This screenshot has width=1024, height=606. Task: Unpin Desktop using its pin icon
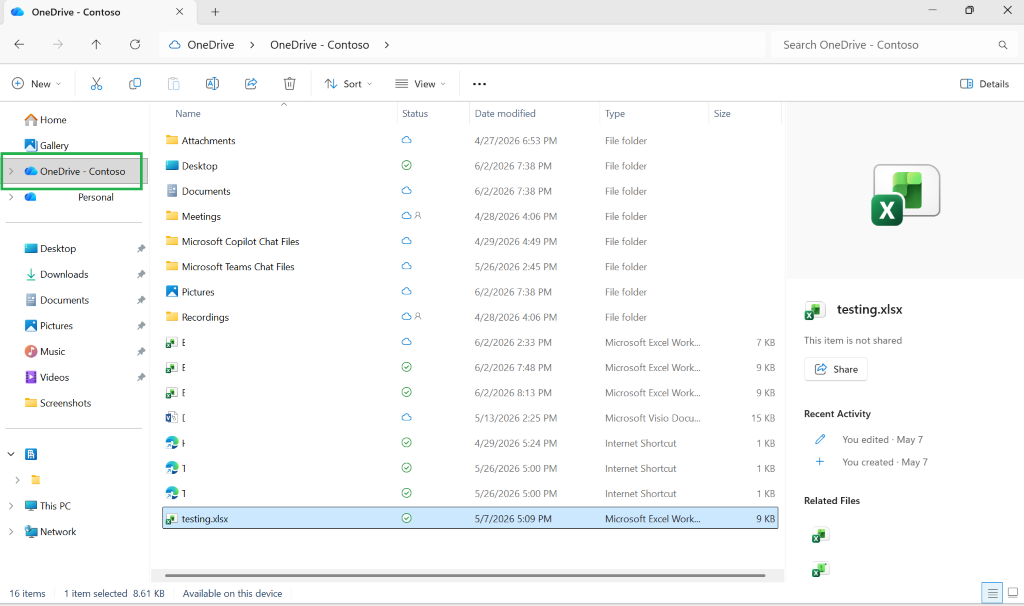(140, 249)
